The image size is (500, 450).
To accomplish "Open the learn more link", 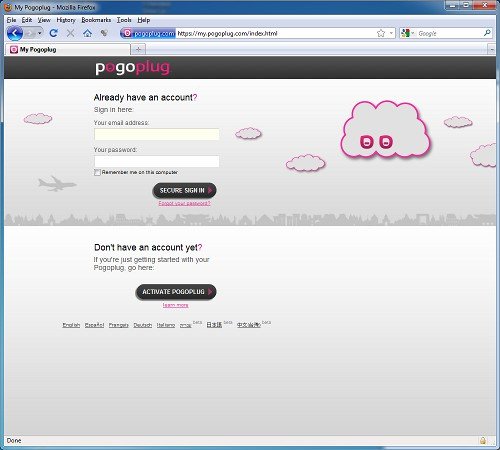I will [175, 305].
